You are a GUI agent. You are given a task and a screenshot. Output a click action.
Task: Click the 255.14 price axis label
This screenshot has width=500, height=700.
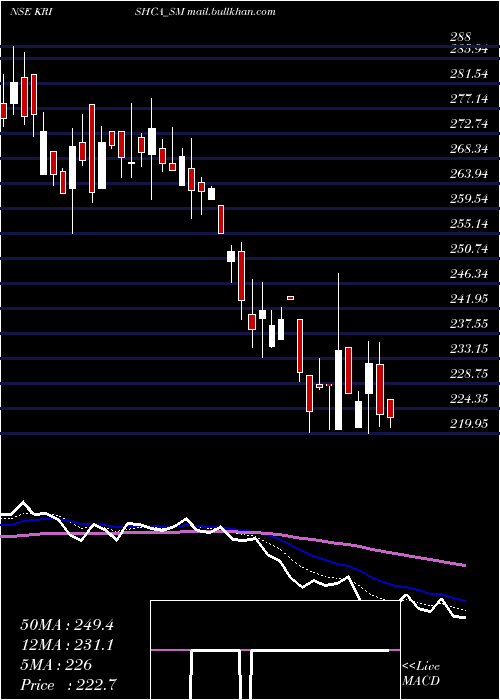[469, 224]
